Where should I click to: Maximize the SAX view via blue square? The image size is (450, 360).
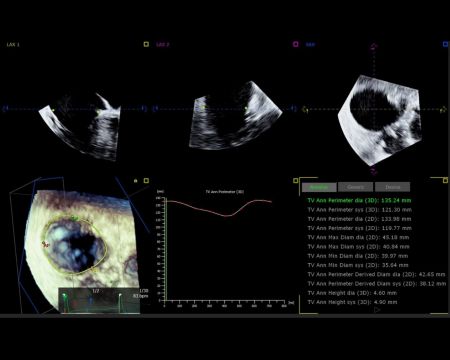pos(446,44)
